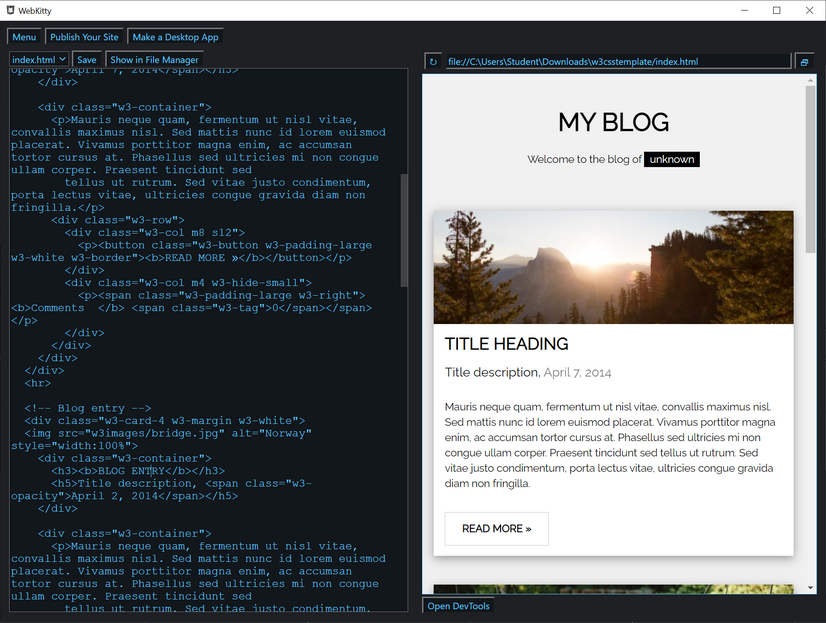The image size is (826, 623).
Task: Click the Welcome to the blog of text
Action: pyautogui.click(x=584, y=159)
